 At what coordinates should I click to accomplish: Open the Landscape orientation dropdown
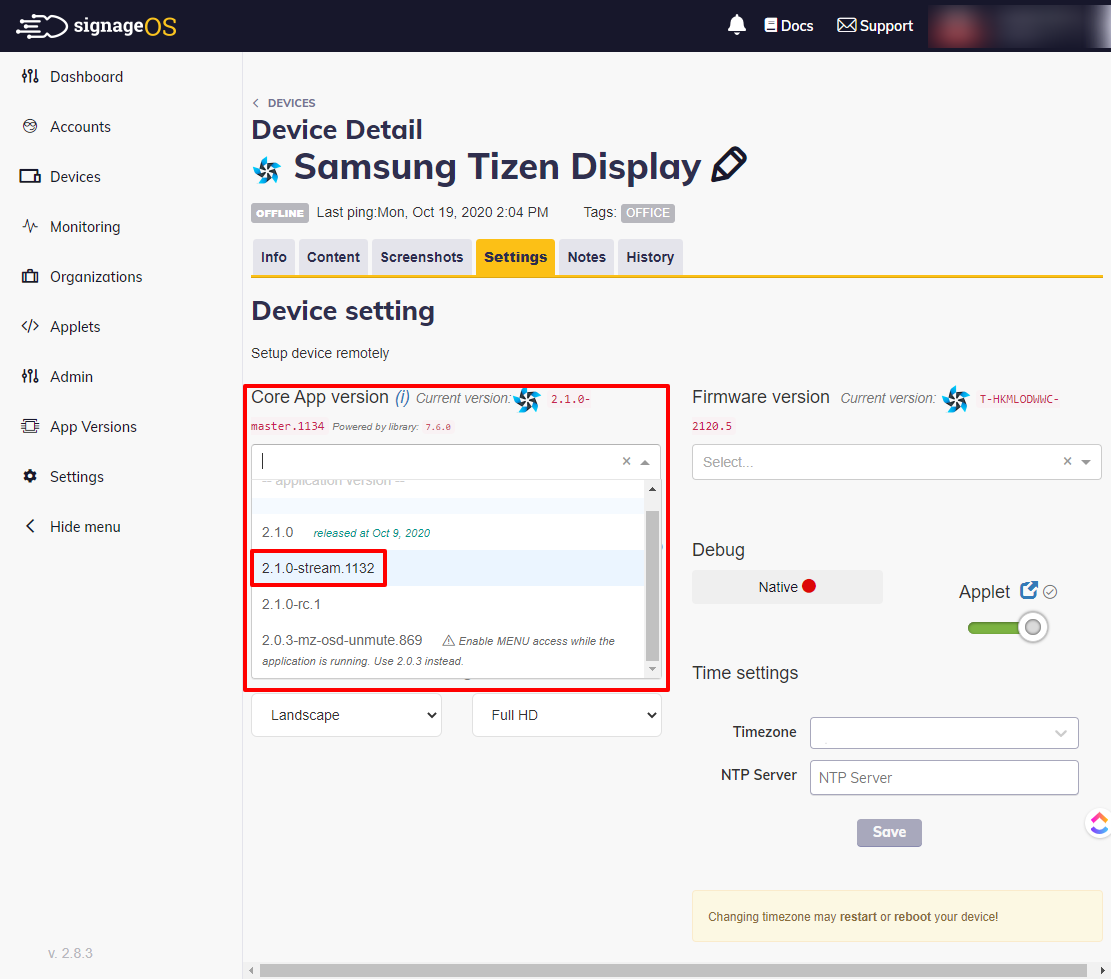pyautogui.click(x=346, y=715)
